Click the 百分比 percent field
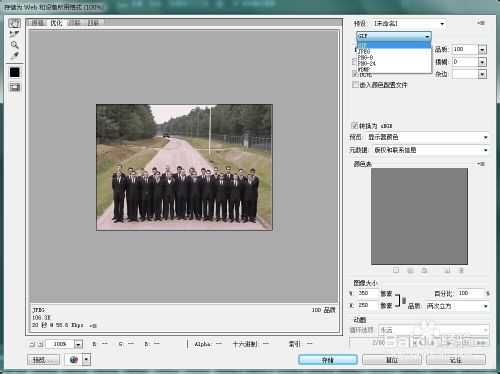The image size is (500, 374). click(470, 293)
